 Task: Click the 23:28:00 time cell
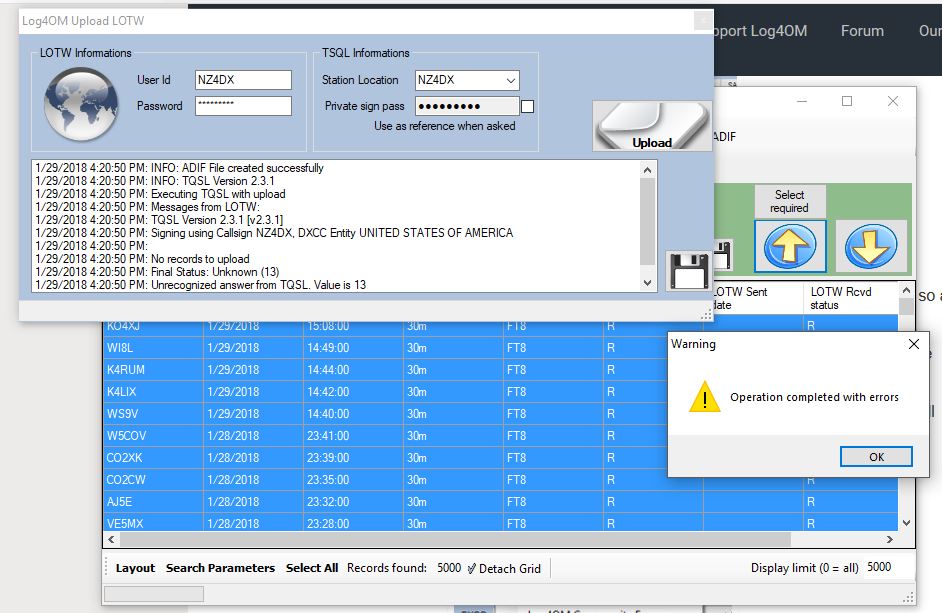(x=353, y=523)
